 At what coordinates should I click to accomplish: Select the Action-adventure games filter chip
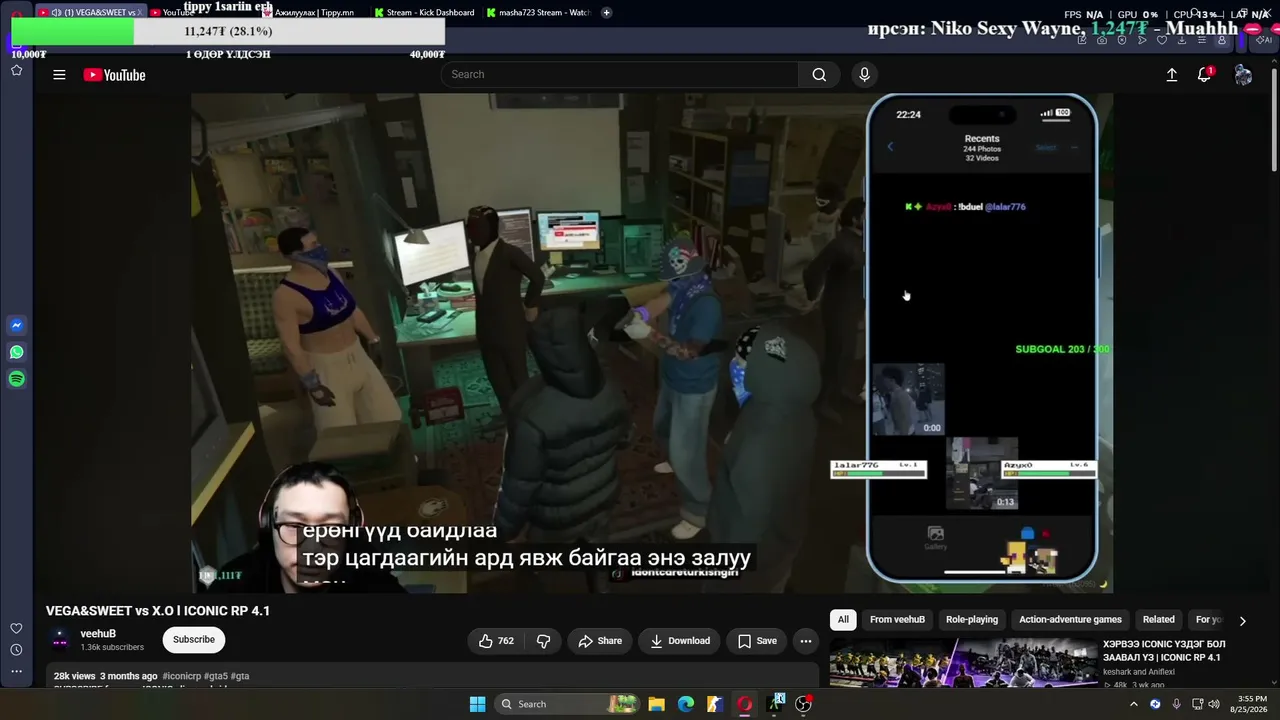[1070, 620]
